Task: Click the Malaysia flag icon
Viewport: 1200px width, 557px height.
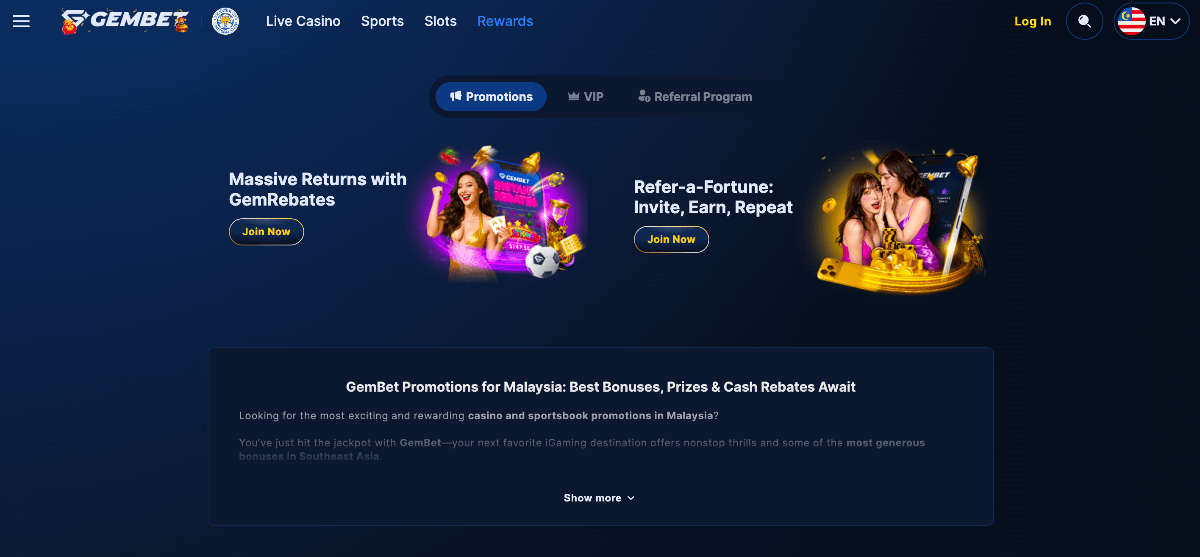Action: click(x=1131, y=21)
